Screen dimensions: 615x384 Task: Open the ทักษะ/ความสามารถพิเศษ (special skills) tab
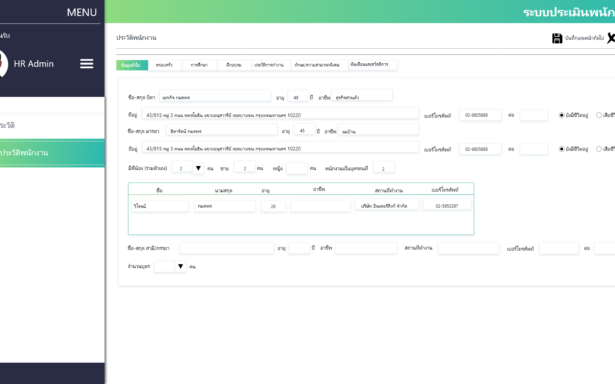pos(317,65)
